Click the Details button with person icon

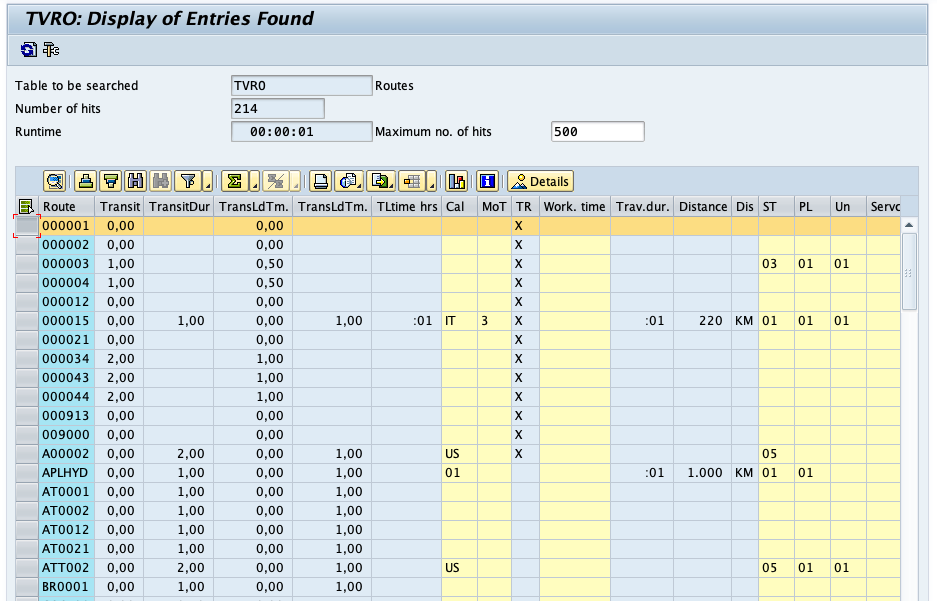click(x=540, y=181)
